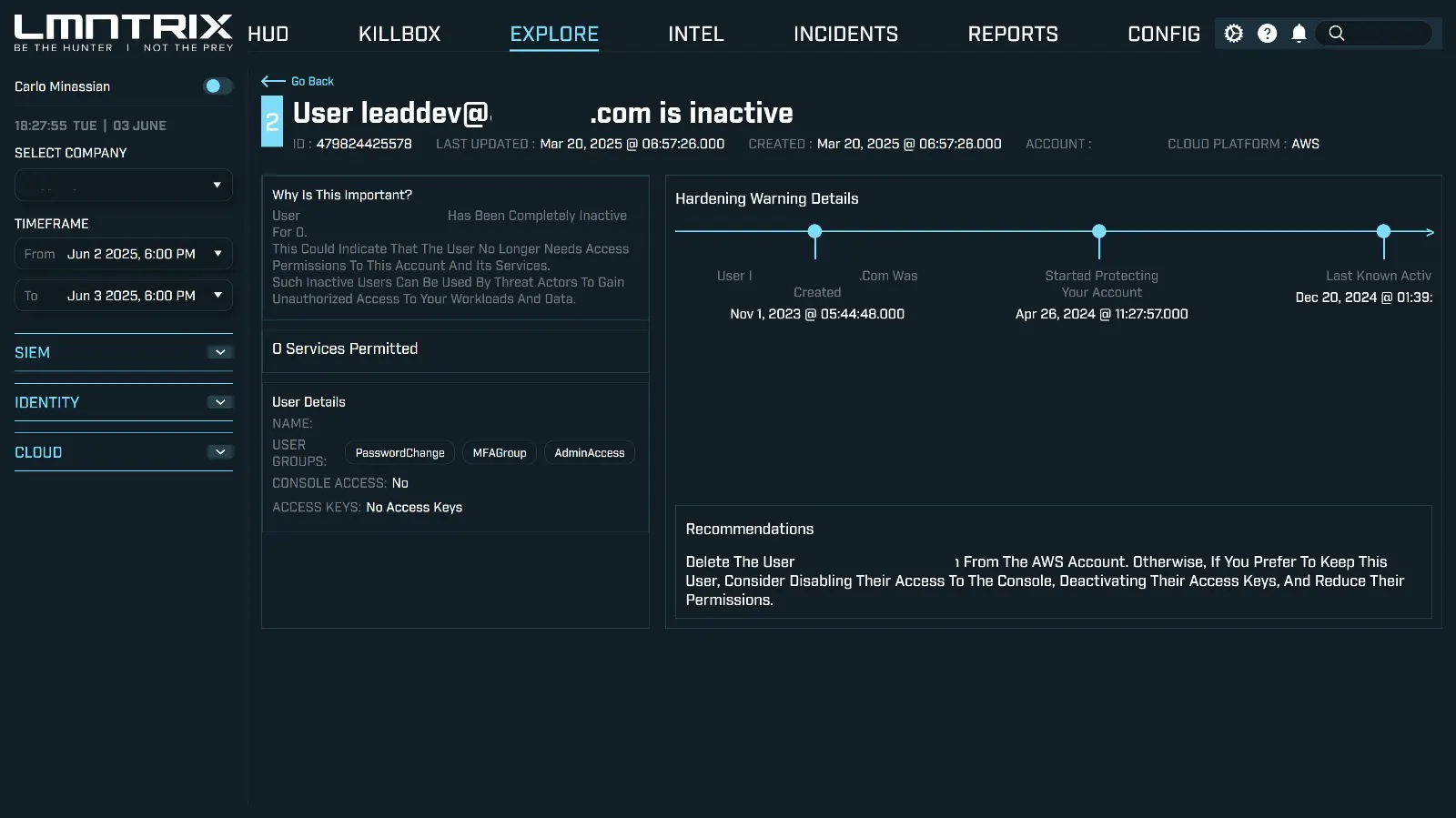Click the Created Mar 20, 2025 timestamp
Viewport: 1456px width, 818px height.
(x=909, y=144)
